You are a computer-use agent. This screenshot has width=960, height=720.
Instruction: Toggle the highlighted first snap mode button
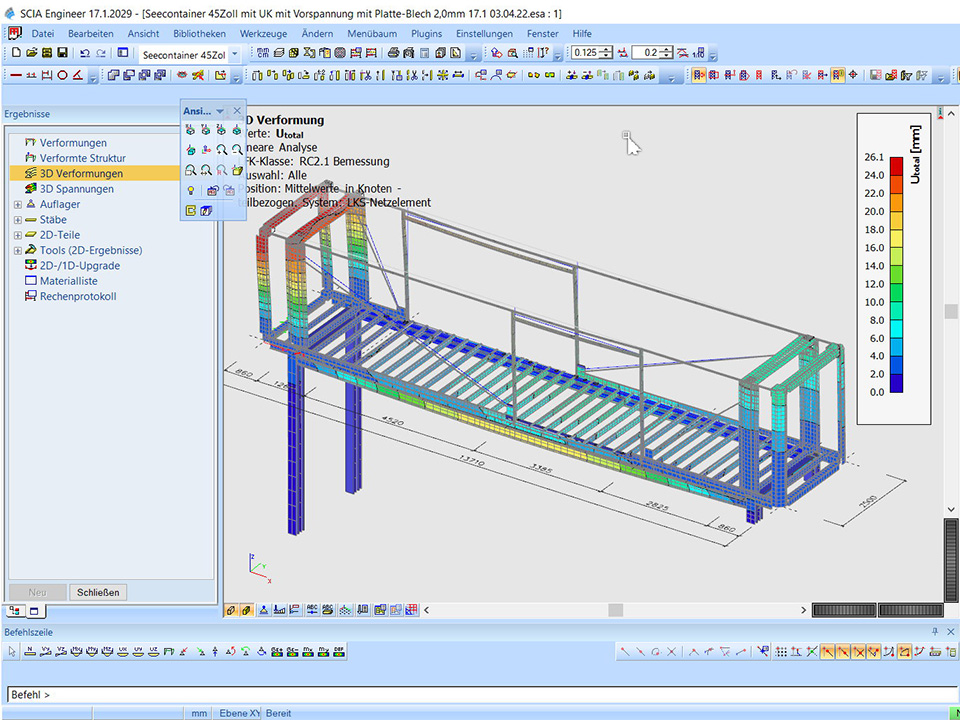[828, 652]
